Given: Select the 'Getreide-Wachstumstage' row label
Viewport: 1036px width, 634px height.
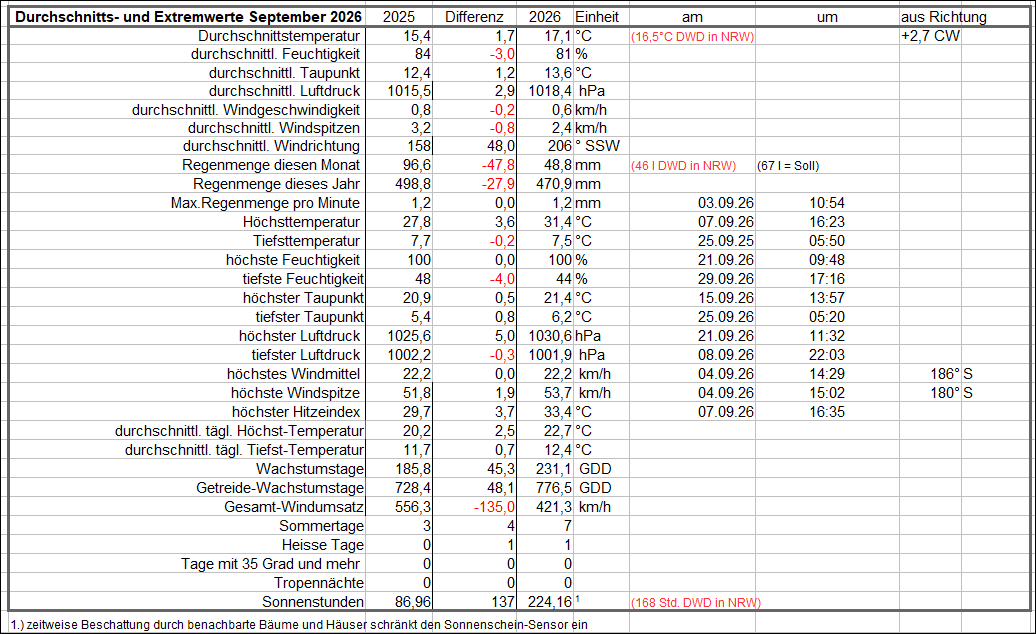Looking at the screenshot, I should (x=280, y=488).
